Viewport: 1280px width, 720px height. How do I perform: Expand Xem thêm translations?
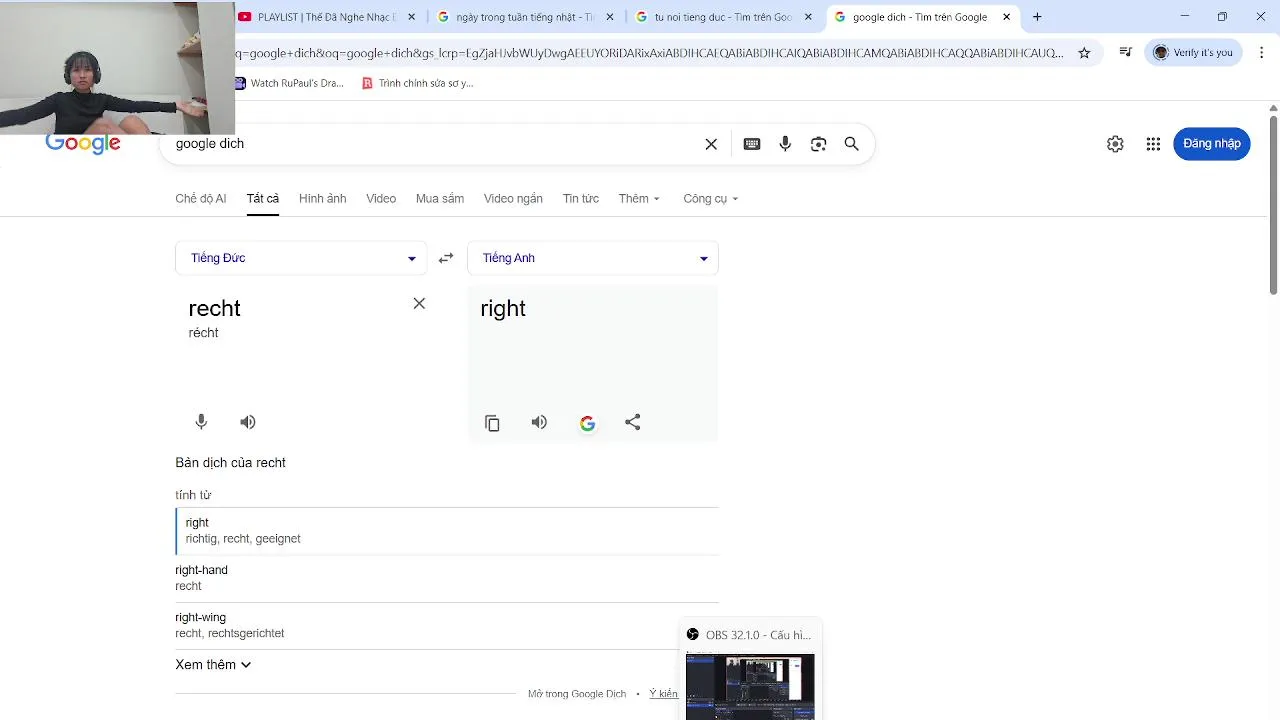(x=213, y=665)
